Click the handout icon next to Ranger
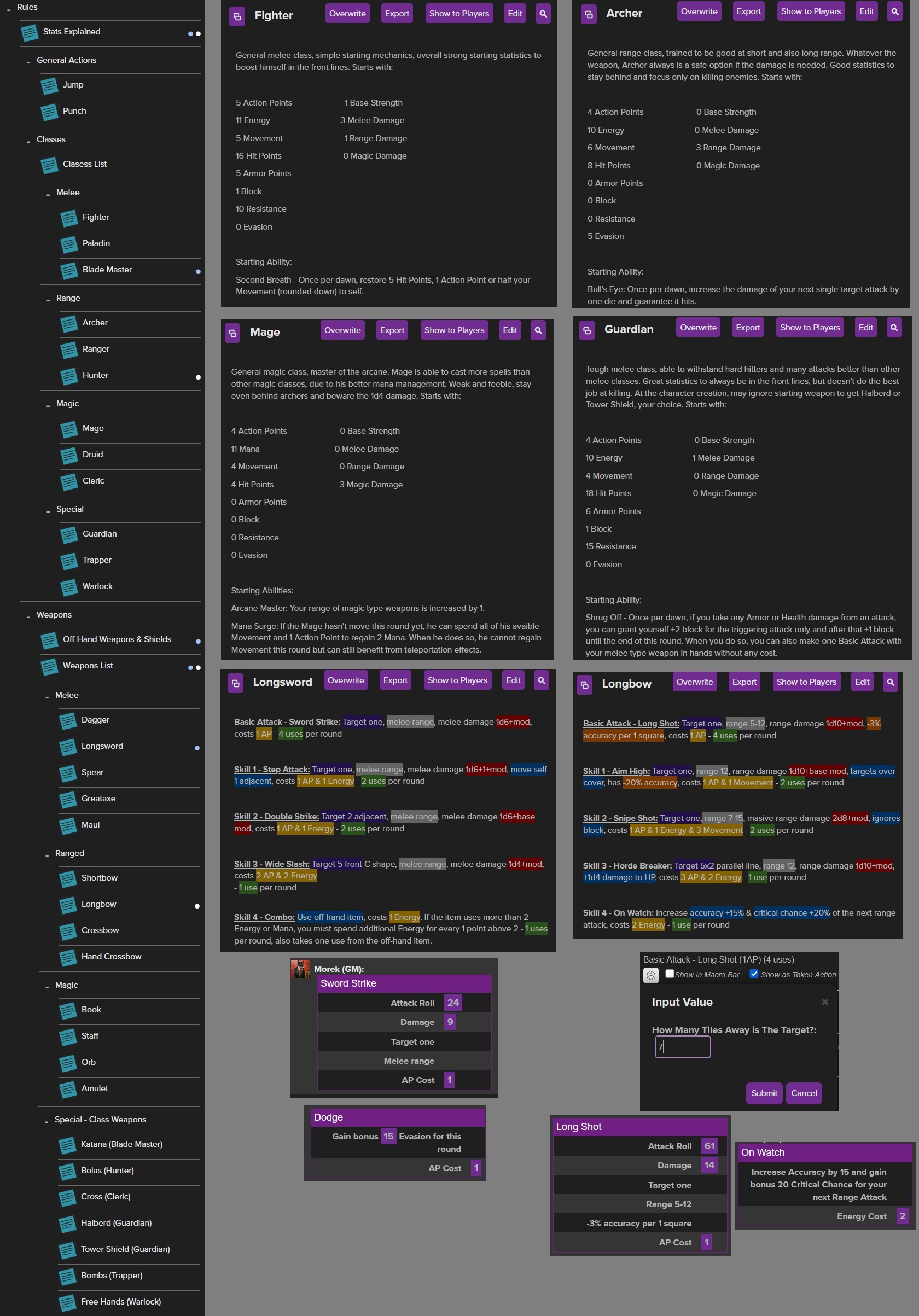Image resolution: width=919 pixels, height=1316 pixels. point(69,350)
